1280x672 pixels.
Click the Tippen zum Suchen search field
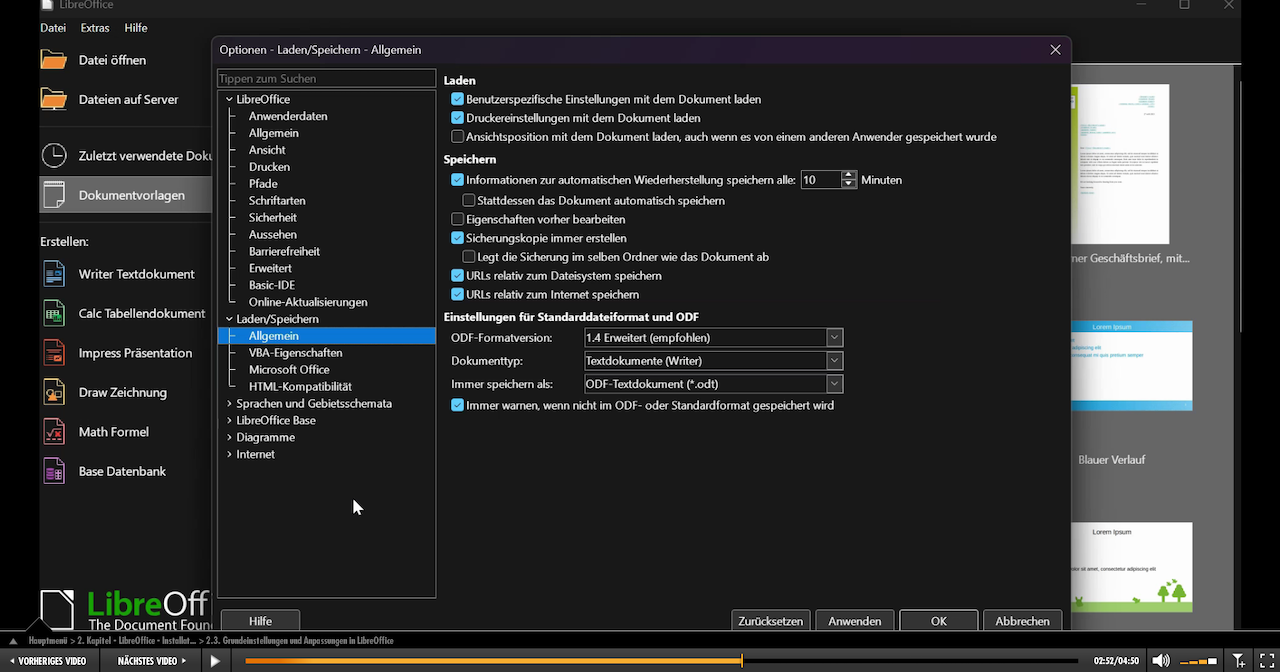coord(327,78)
